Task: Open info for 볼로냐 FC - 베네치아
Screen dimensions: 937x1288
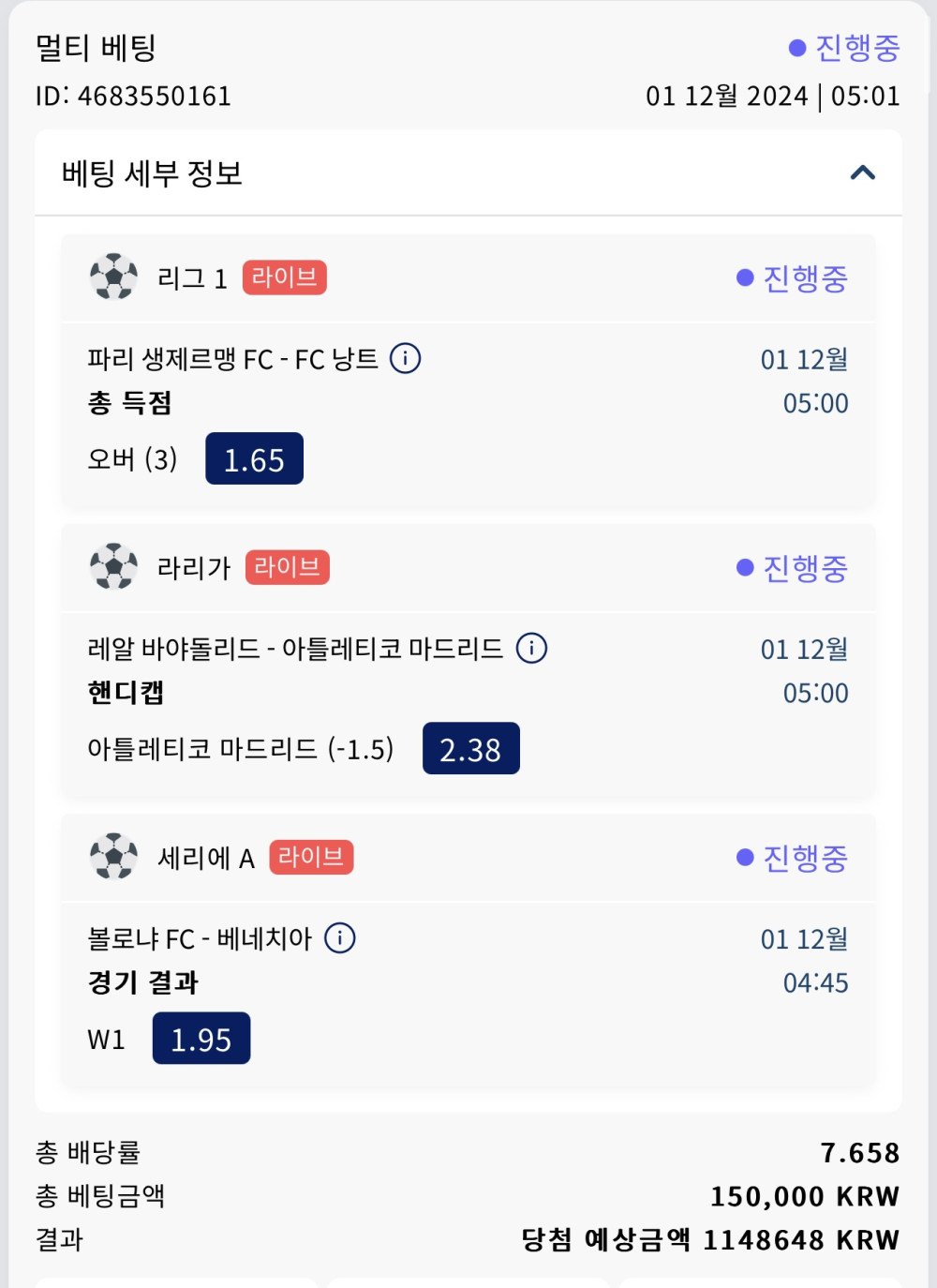Action: tap(339, 937)
